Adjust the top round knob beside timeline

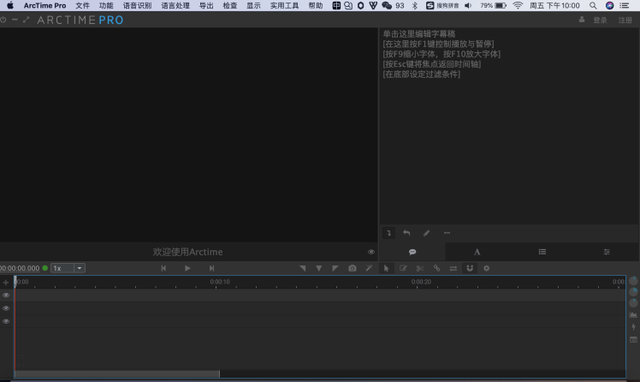pos(633,281)
